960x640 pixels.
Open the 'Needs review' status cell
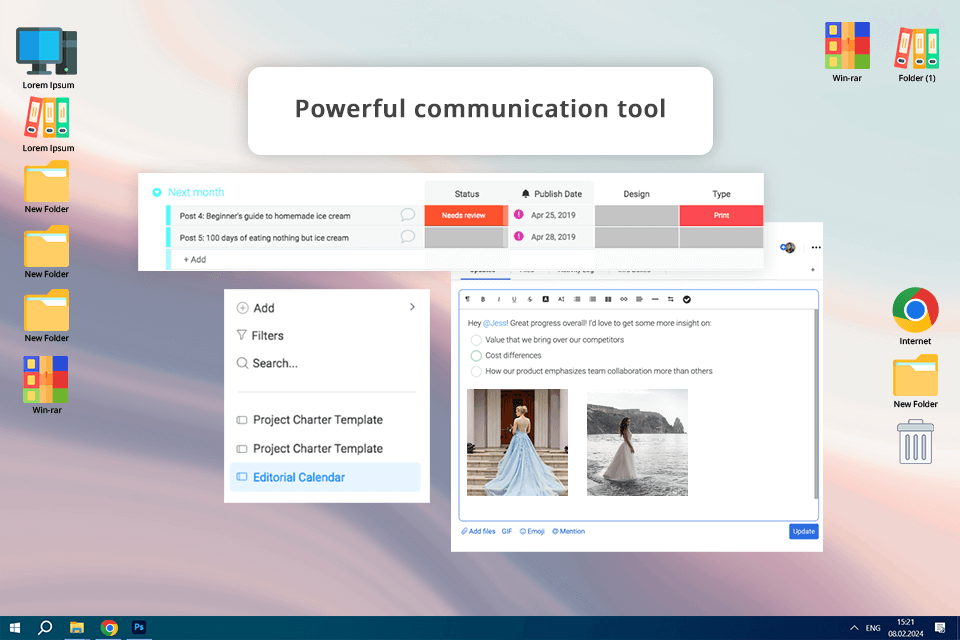click(466, 215)
